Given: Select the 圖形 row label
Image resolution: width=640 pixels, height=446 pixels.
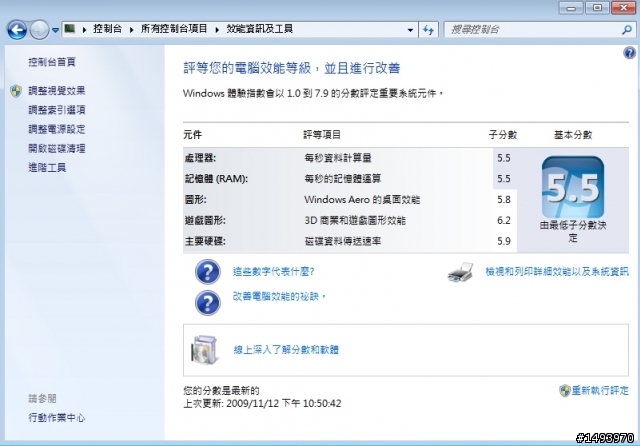Looking at the screenshot, I should click(196, 200).
